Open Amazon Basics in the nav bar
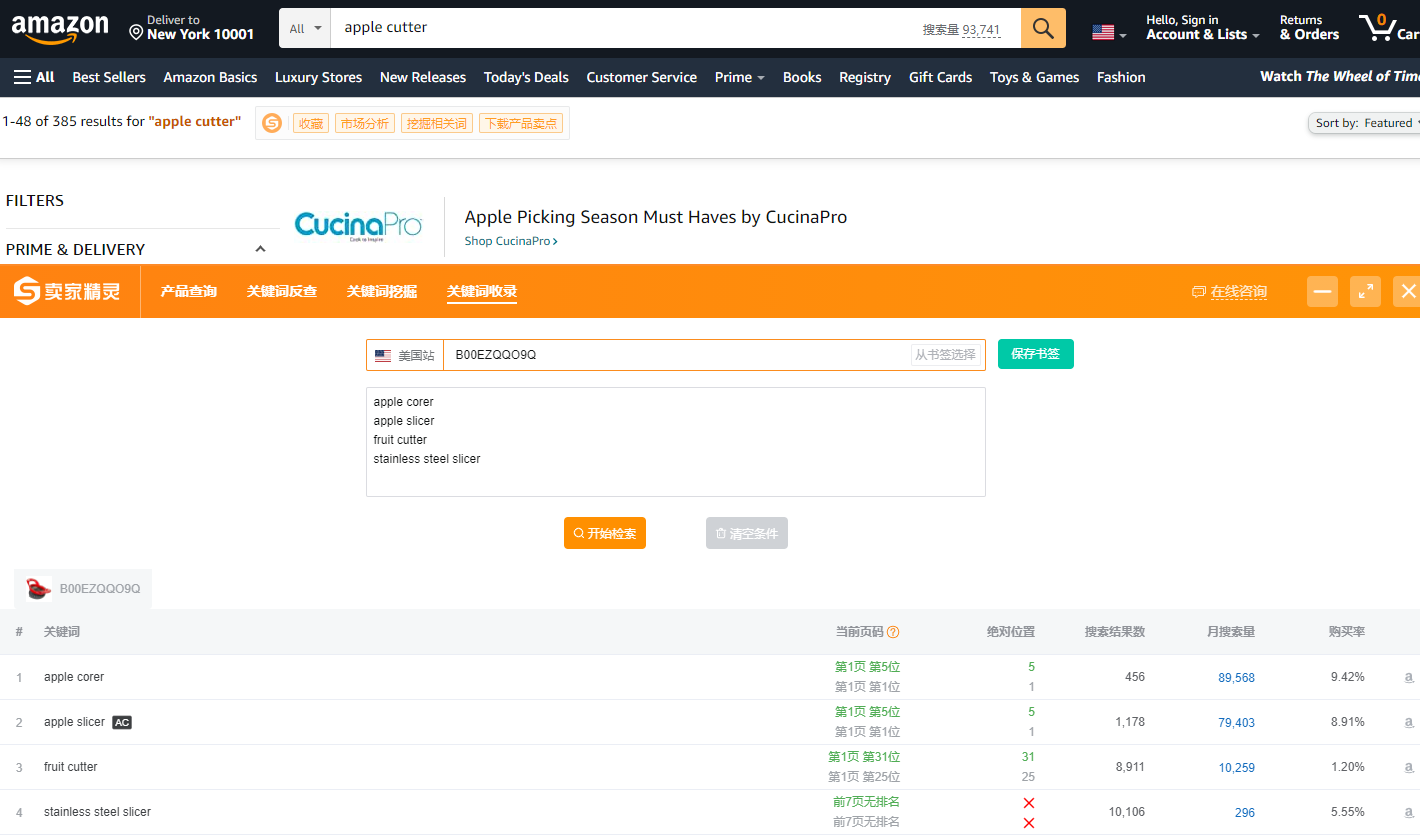Screen dimensions: 1420x835 210,77
